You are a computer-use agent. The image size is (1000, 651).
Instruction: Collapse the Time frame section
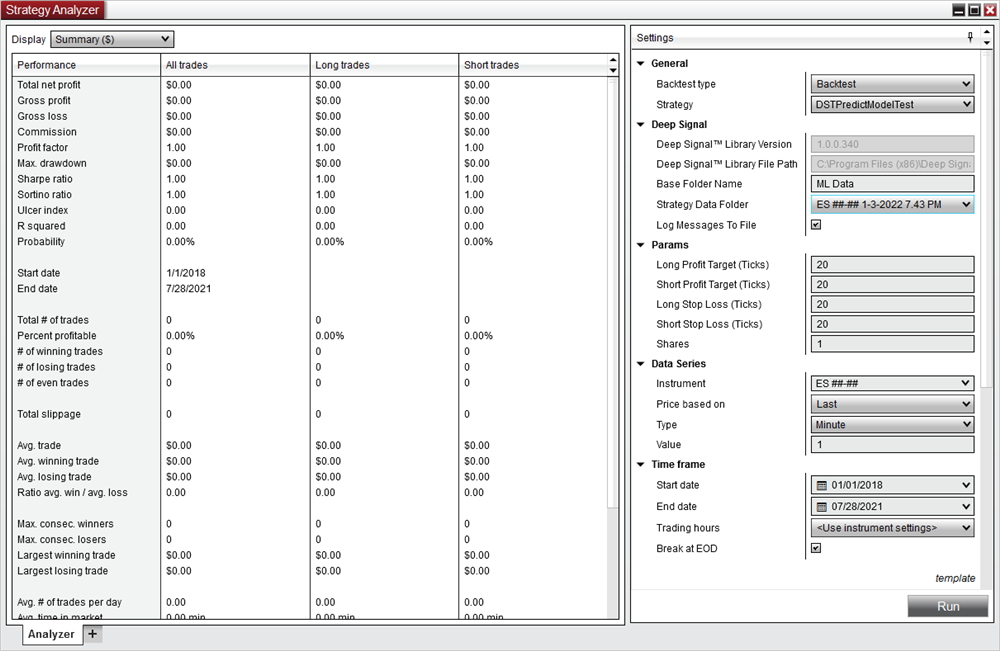click(640, 464)
